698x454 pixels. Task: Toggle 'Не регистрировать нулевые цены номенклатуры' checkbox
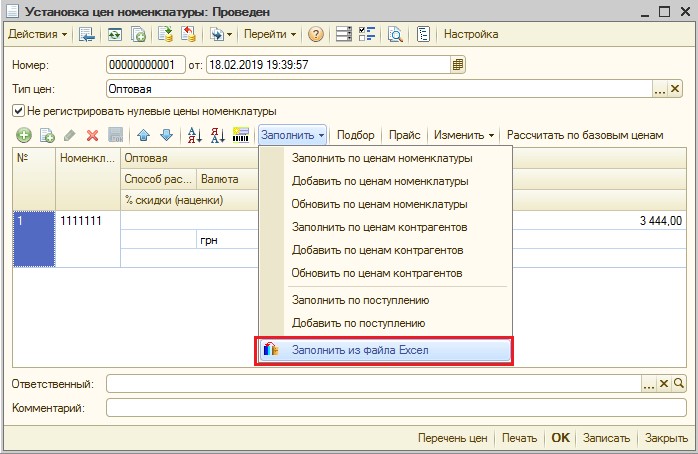[x=18, y=111]
